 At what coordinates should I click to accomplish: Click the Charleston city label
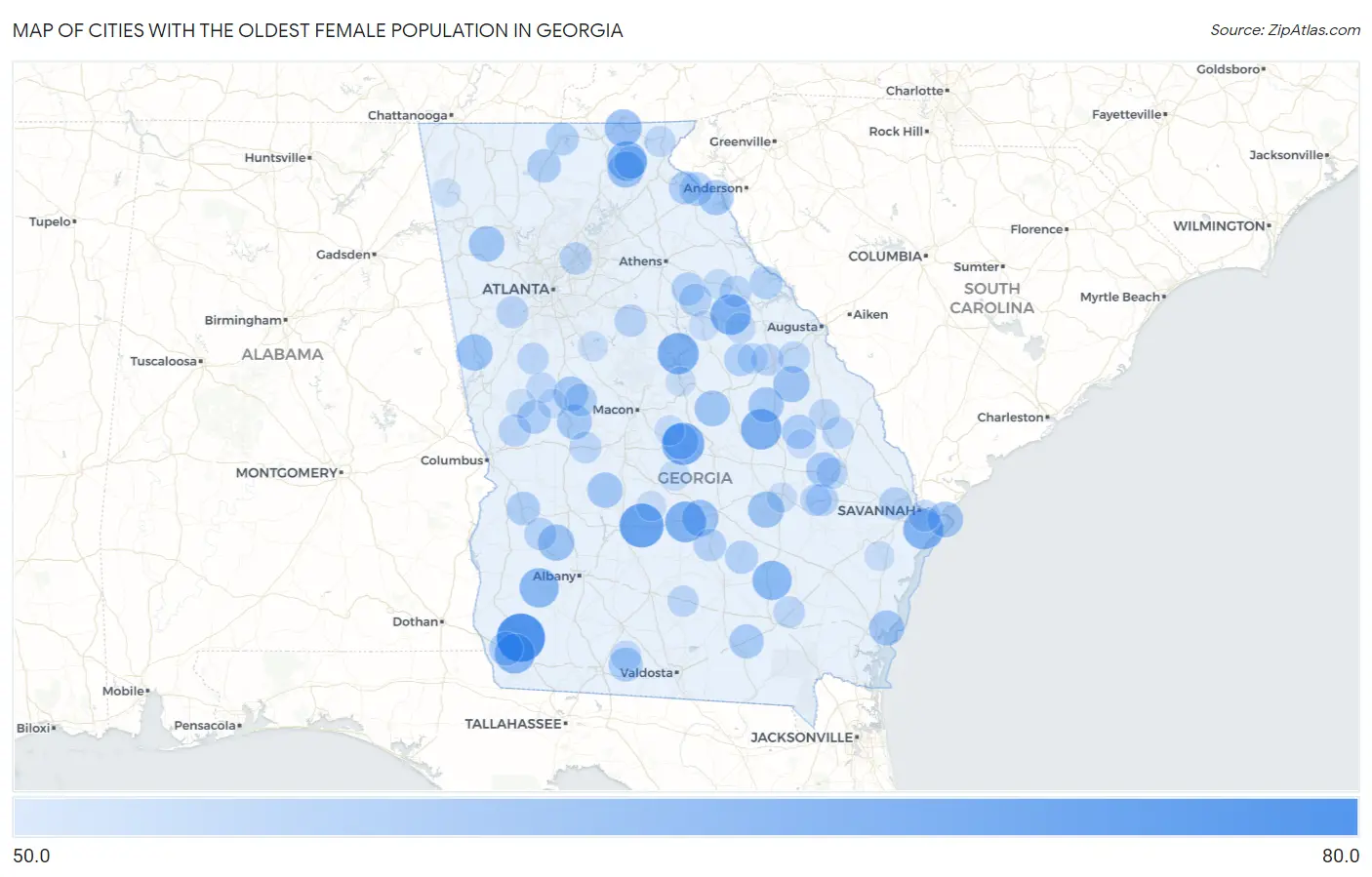[x=1010, y=418]
